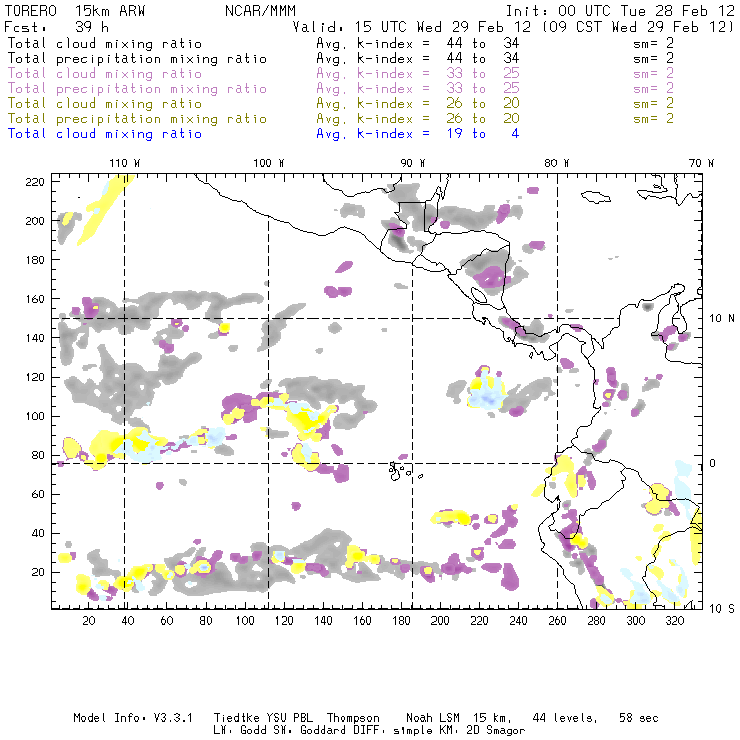Image resolution: width=740 pixels, height=740 pixels.
Task: Click the x-axis tick label '300'
Action: (x=635, y=621)
